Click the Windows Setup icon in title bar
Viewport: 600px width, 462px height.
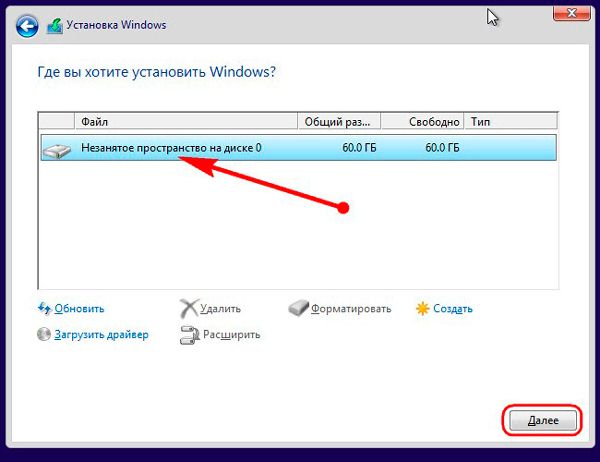click(55, 26)
